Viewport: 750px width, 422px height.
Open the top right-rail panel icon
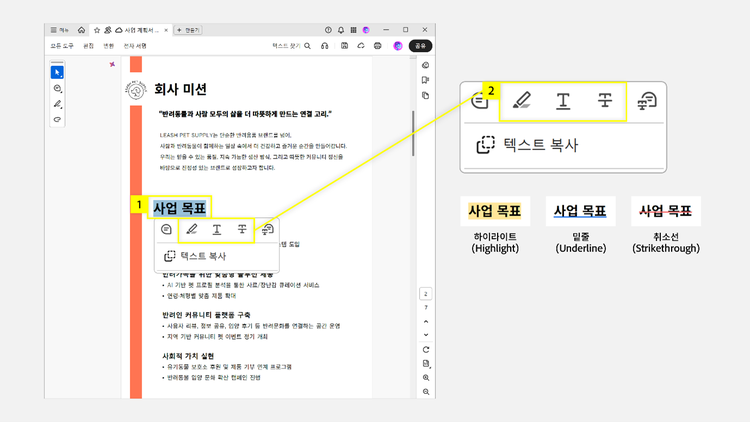(x=426, y=65)
